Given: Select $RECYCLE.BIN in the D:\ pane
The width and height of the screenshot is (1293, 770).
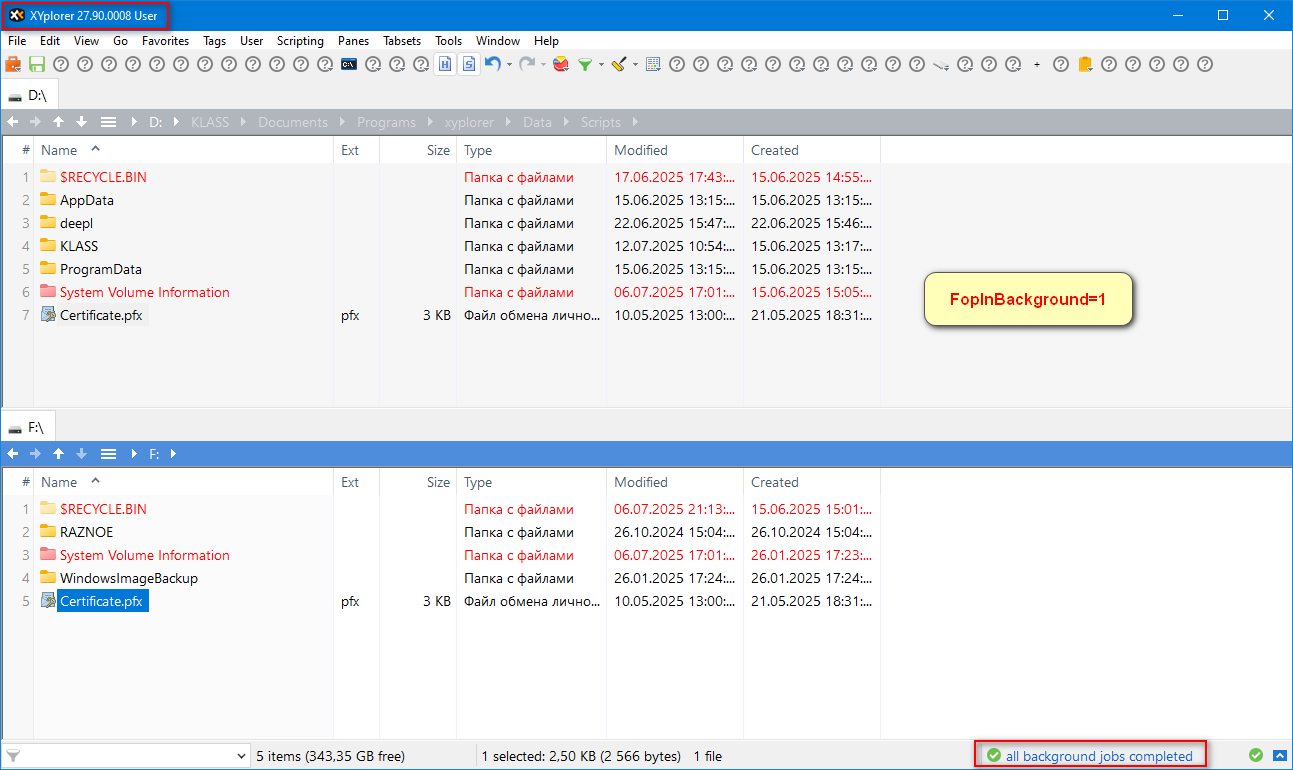Looking at the screenshot, I should click(x=103, y=177).
